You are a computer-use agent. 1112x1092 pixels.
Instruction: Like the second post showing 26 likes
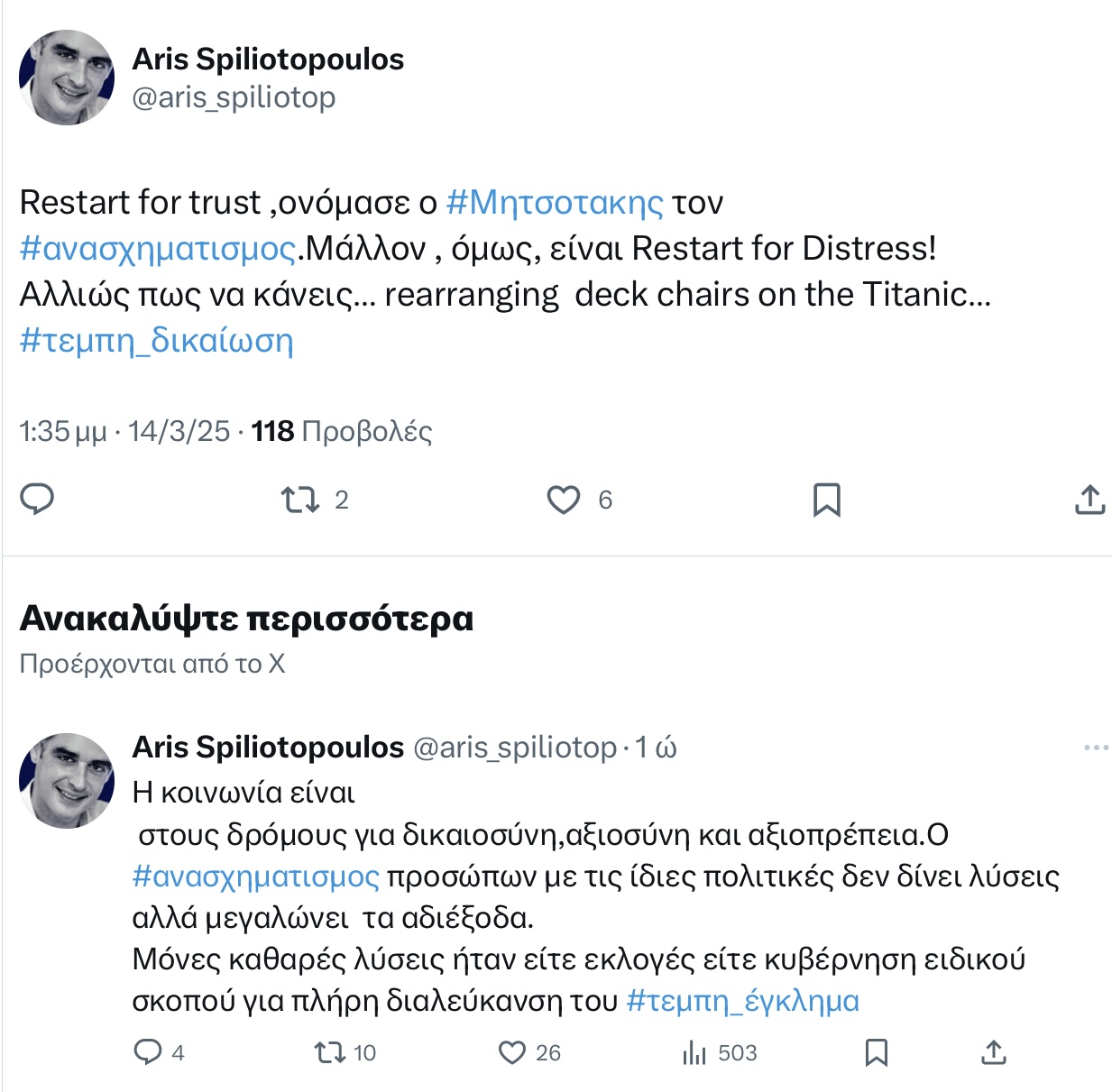click(x=529, y=1052)
